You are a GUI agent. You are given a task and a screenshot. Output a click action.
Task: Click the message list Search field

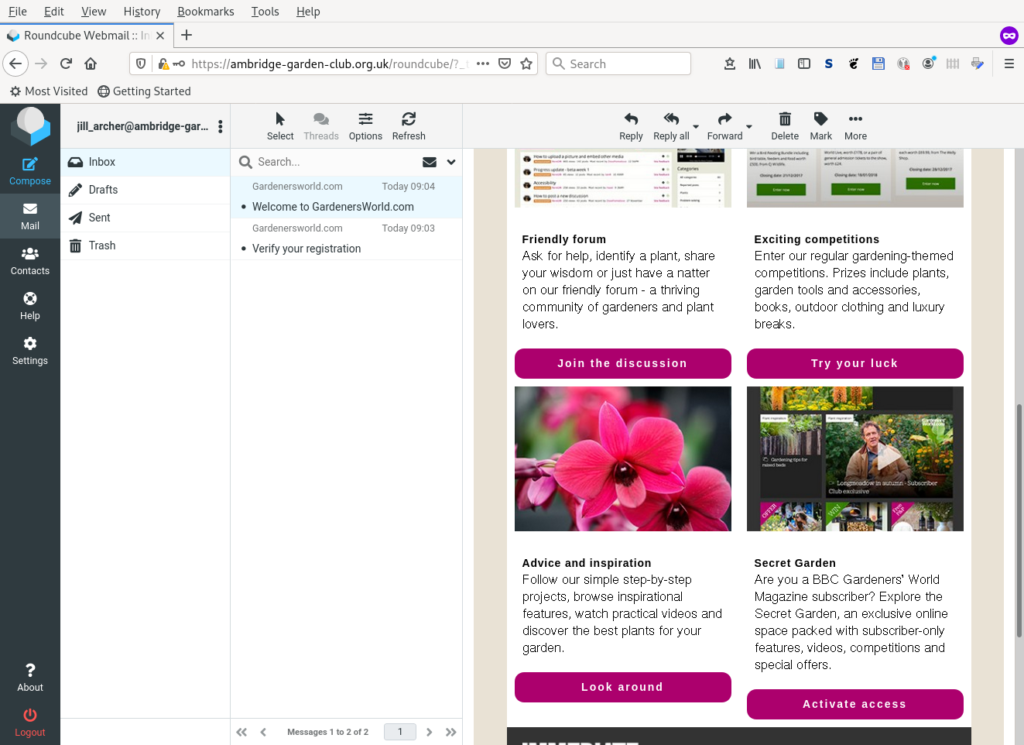[x=335, y=162]
